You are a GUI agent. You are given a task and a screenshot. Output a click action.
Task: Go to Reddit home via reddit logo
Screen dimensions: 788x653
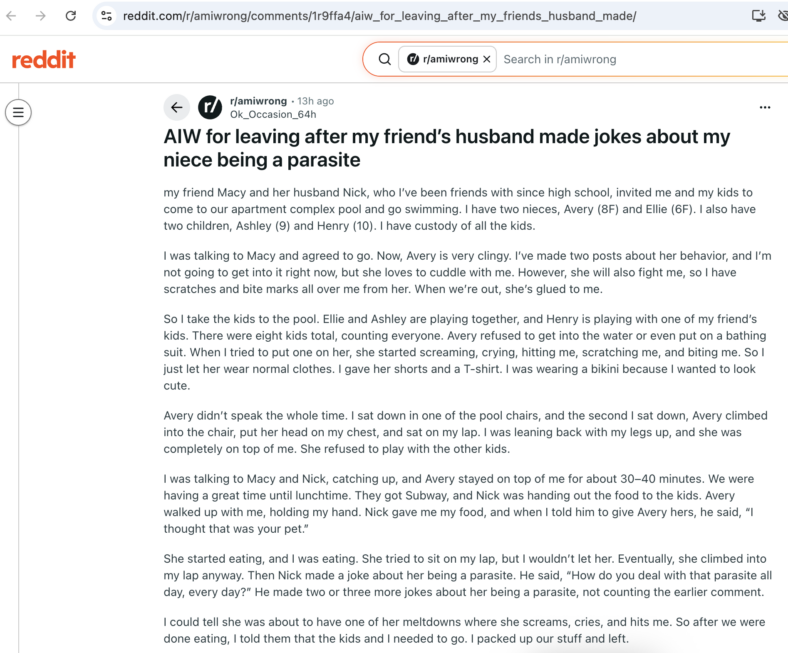click(x=44, y=59)
